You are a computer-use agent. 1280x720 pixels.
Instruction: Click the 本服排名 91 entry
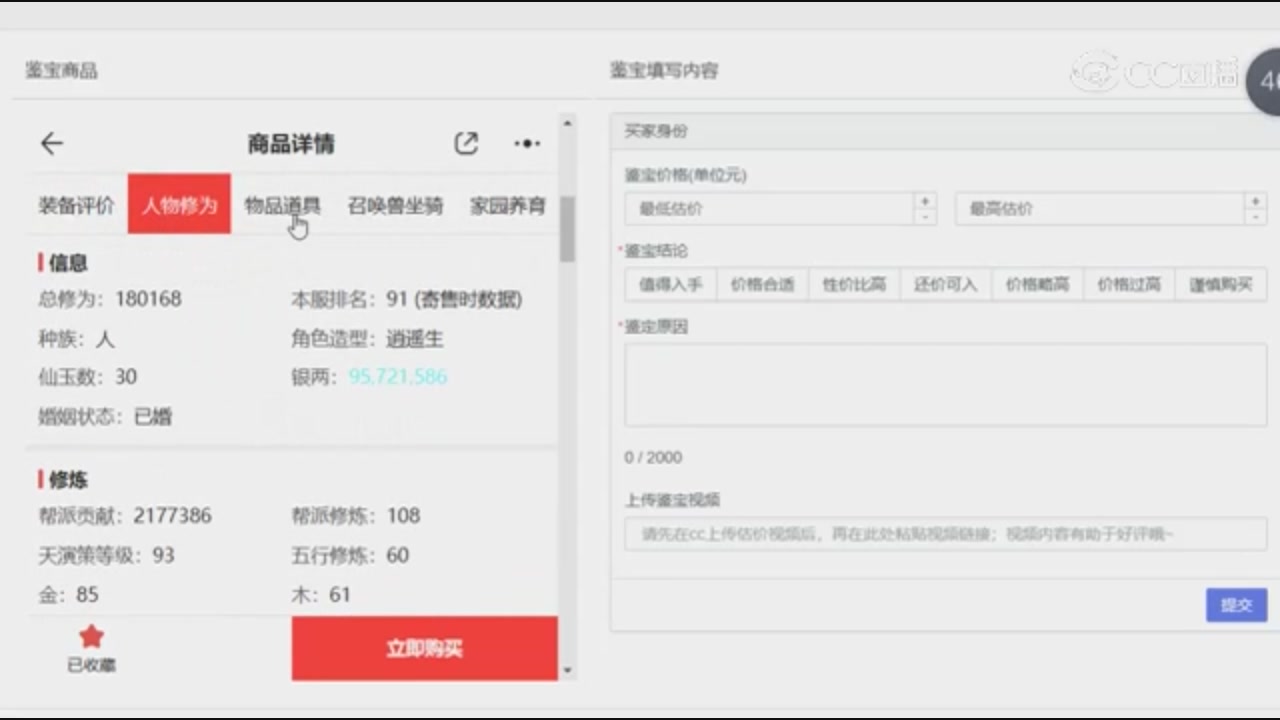pyautogui.click(x=406, y=299)
